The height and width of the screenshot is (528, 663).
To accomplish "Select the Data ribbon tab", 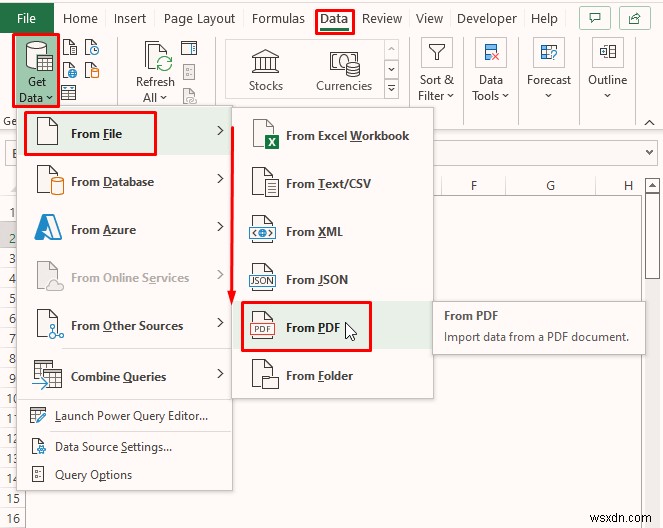I will [334, 20].
